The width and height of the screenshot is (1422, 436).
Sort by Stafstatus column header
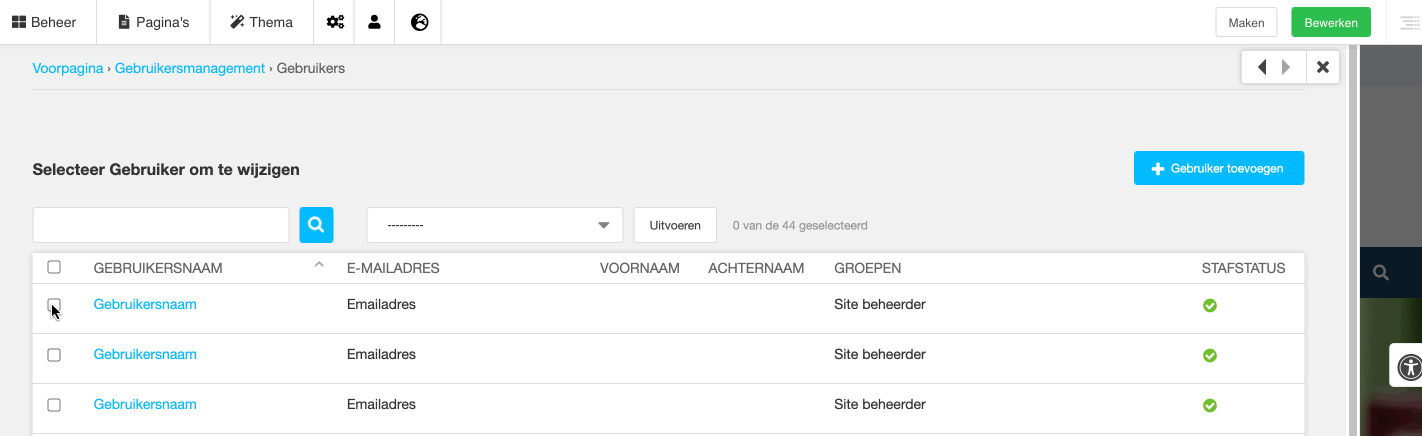[x=1243, y=268]
